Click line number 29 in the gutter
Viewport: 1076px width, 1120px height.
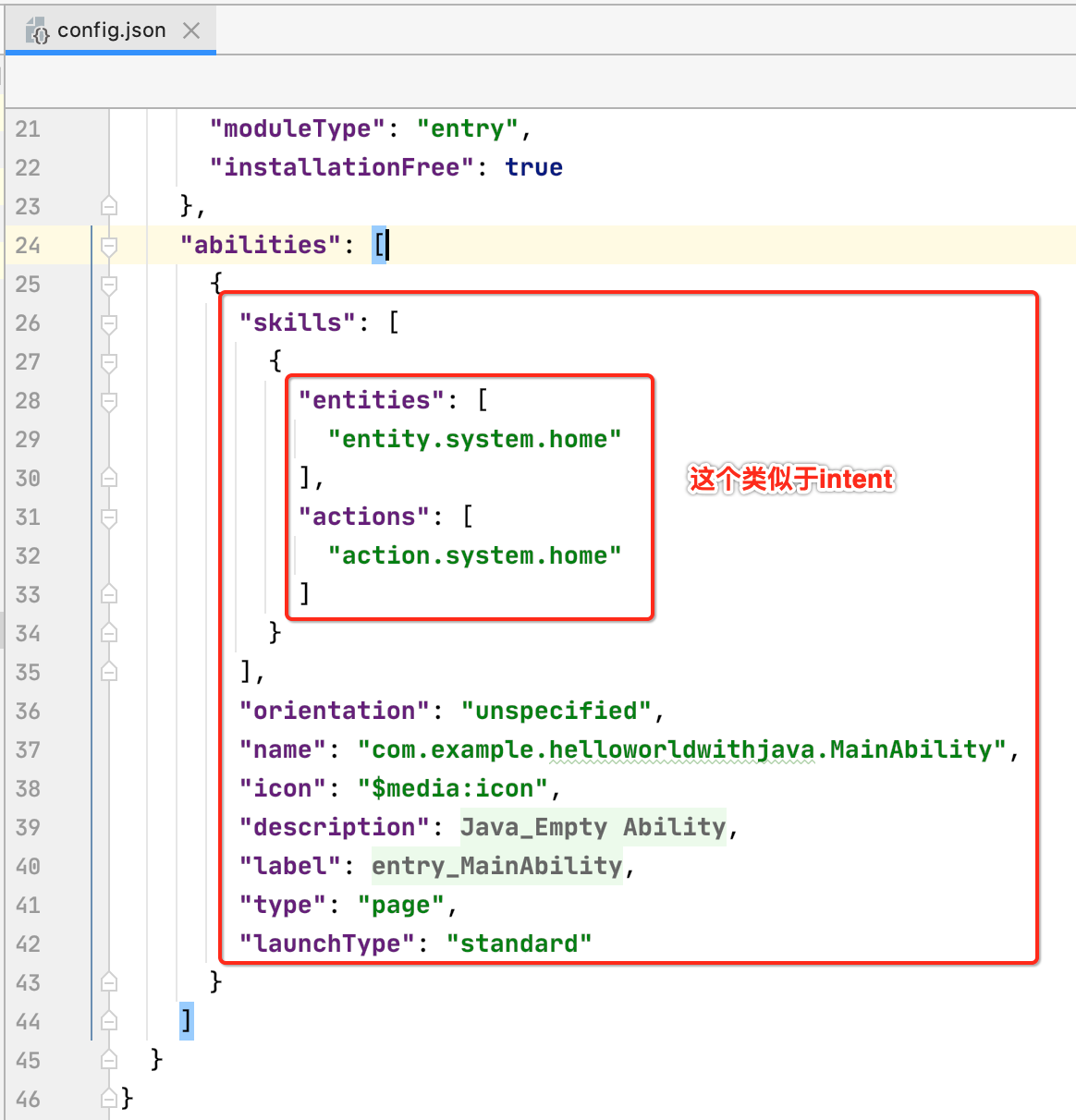(28, 439)
